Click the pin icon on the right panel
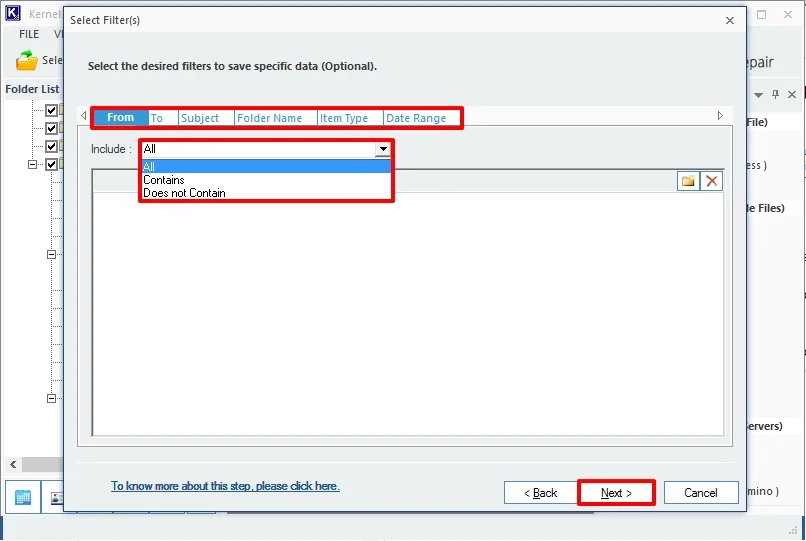 (775, 95)
